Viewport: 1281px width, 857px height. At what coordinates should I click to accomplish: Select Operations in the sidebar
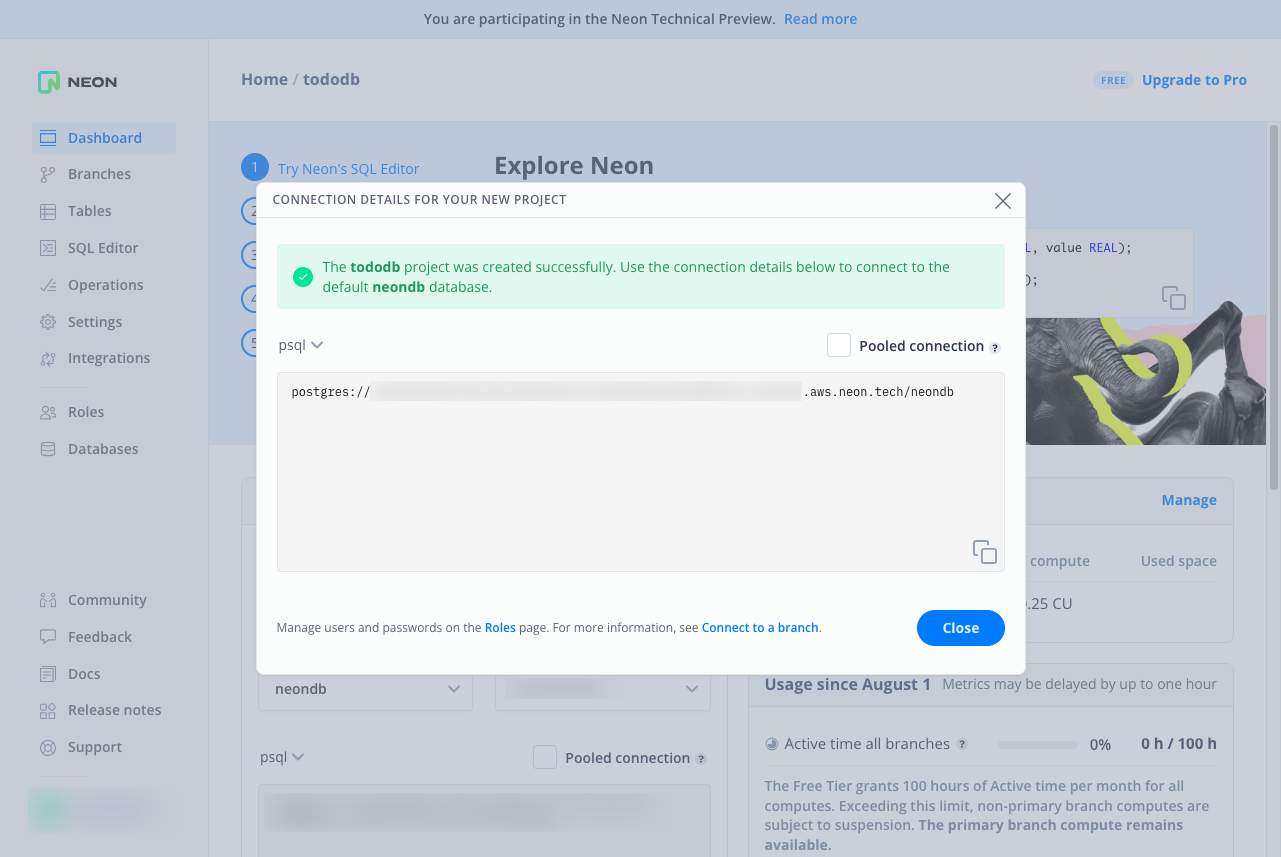tap(105, 285)
